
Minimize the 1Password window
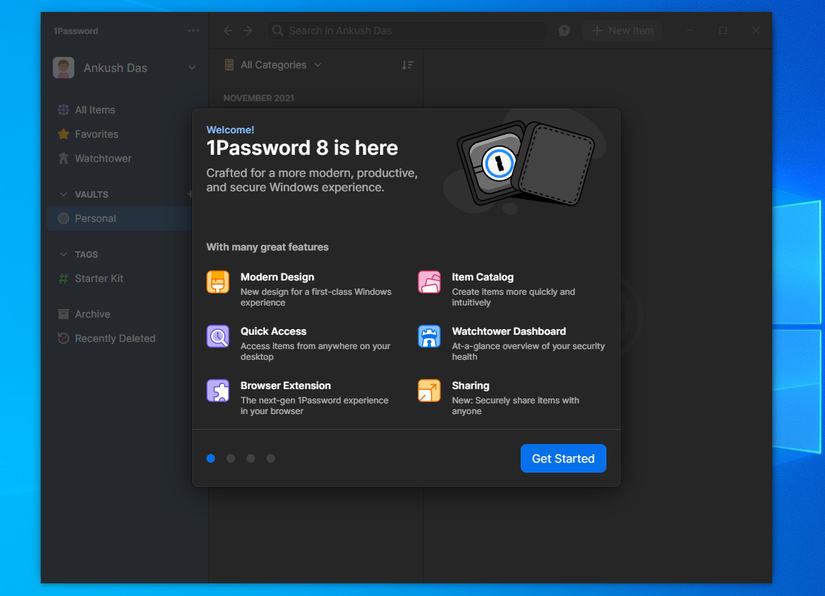point(690,31)
